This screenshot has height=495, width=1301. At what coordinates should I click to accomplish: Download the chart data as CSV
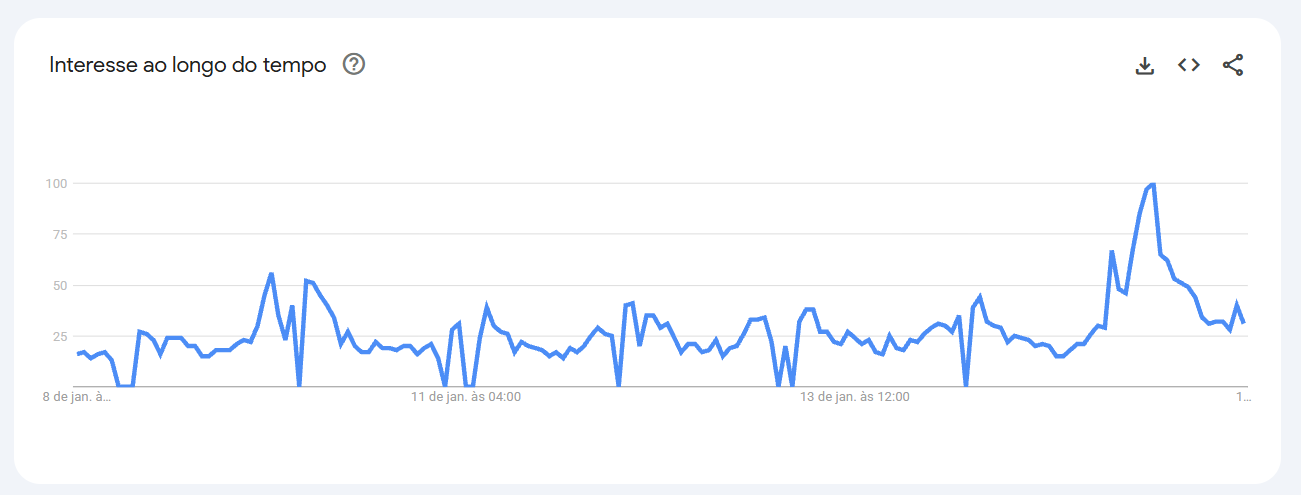coord(1145,66)
